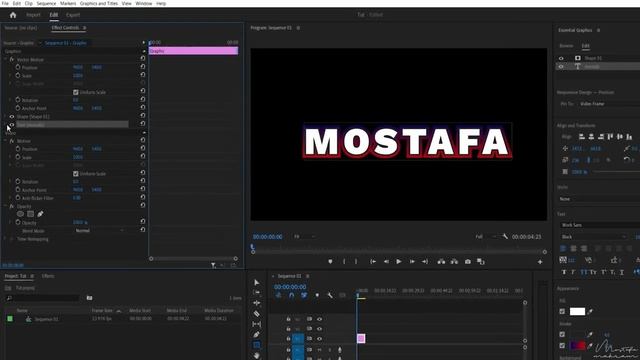This screenshot has width=640, height=360.
Task: Click the white fill color swatch
Action: [577, 311]
